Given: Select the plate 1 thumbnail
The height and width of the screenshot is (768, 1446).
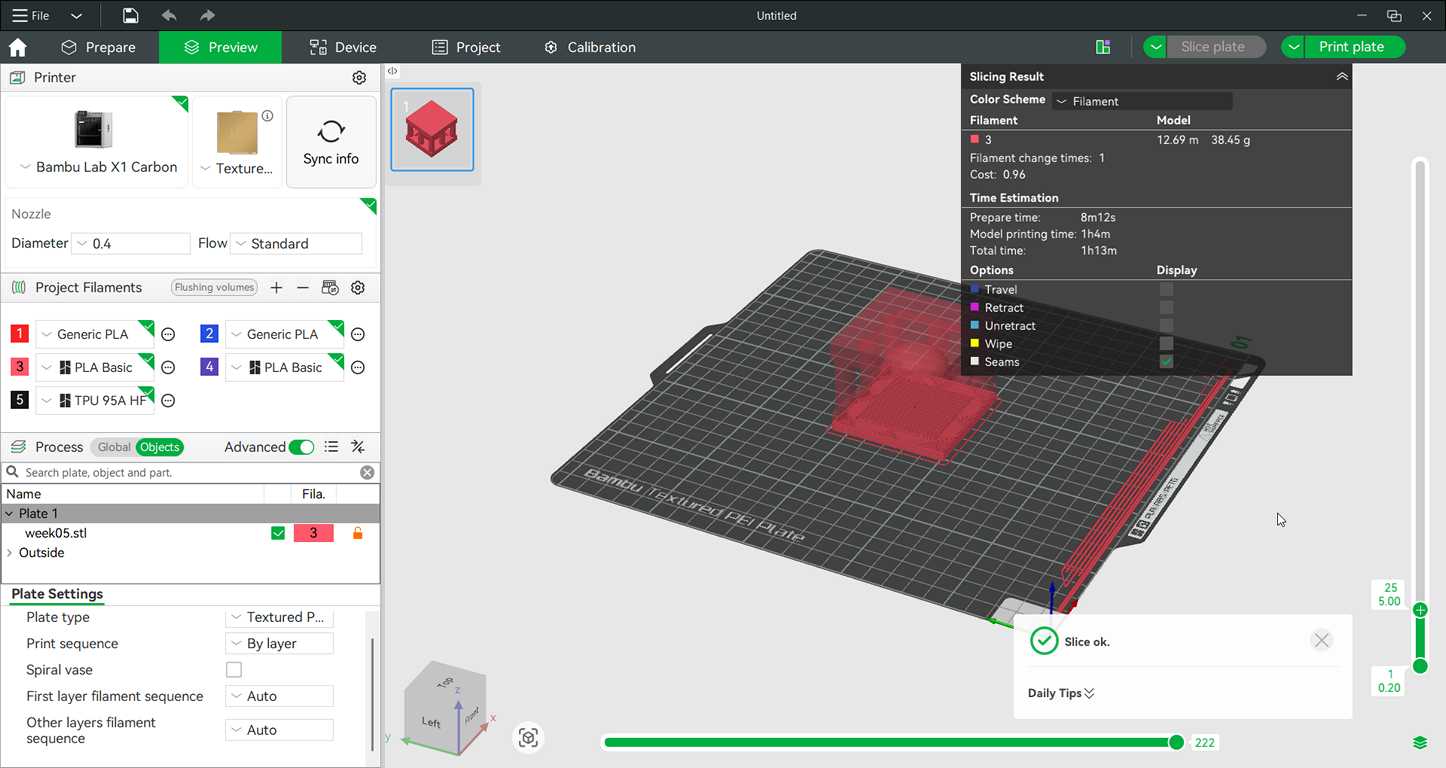Looking at the screenshot, I should coord(432,130).
